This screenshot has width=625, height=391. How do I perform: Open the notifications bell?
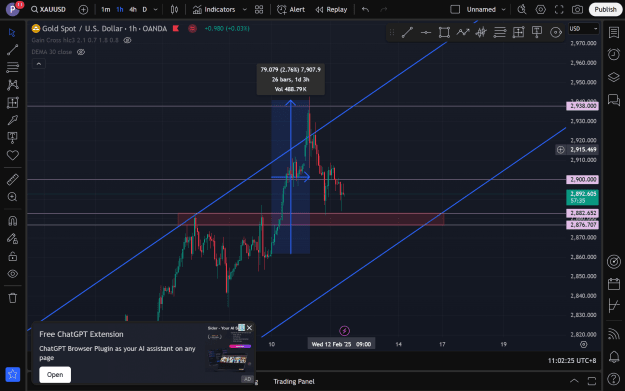pos(614,356)
